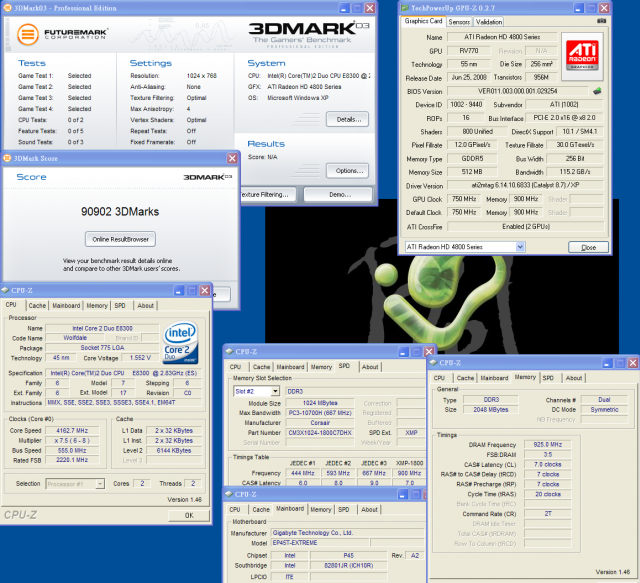Click the Max Bandwidth value PC3-10700H
This screenshot has width=640, height=583.
pyautogui.click(x=320, y=413)
